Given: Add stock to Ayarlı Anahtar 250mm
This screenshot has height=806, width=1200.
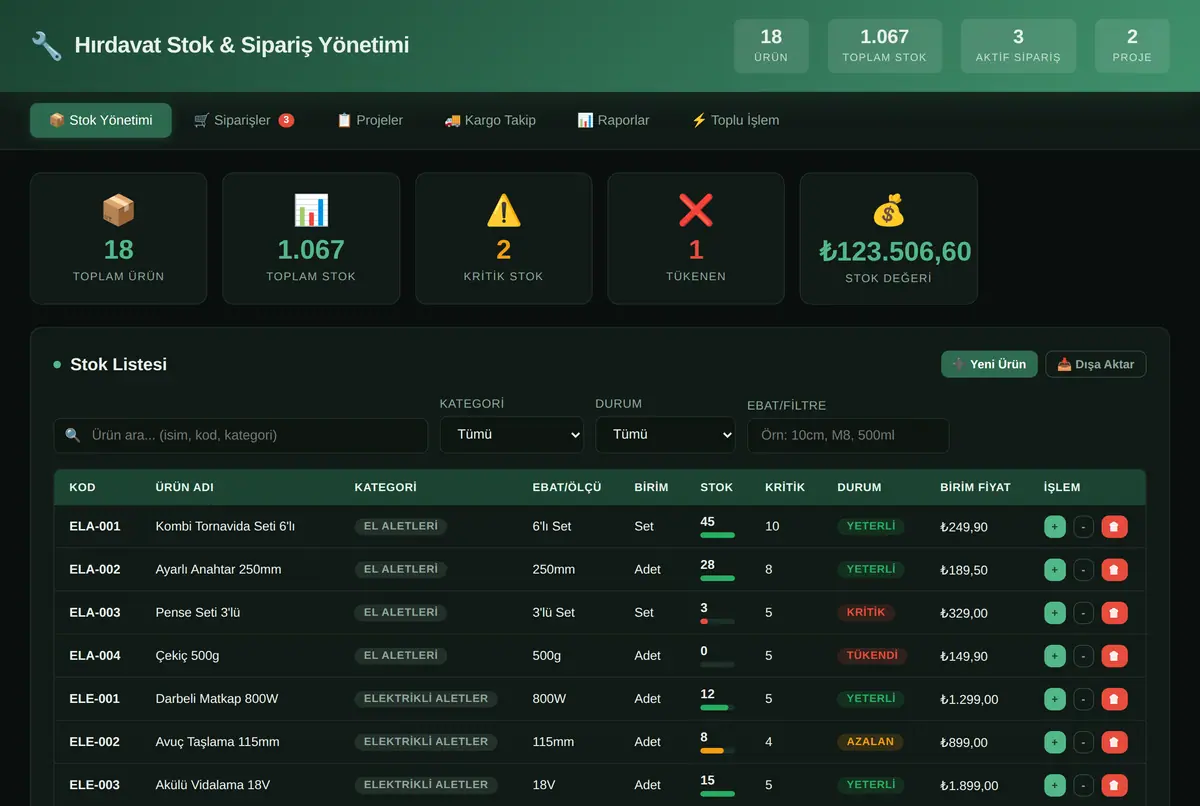Looking at the screenshot, I should (1055, 570).
